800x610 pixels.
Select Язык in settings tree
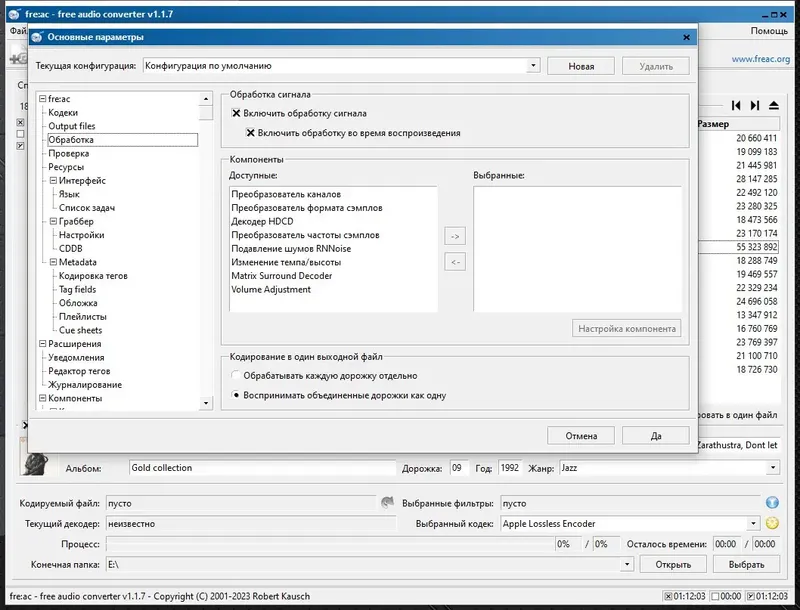tap(69, 194)
